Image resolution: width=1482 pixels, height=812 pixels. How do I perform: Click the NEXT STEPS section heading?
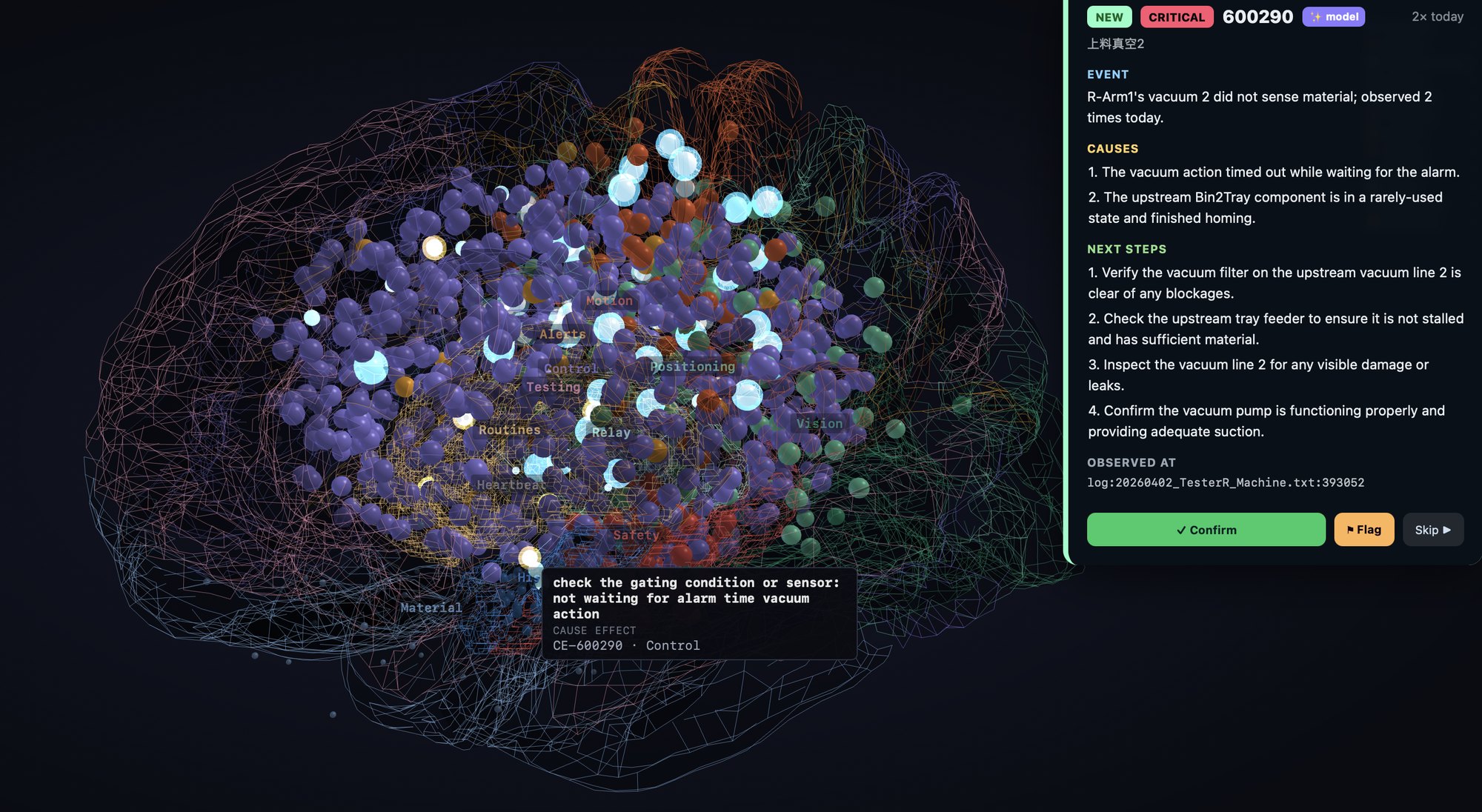point(1126,249)
